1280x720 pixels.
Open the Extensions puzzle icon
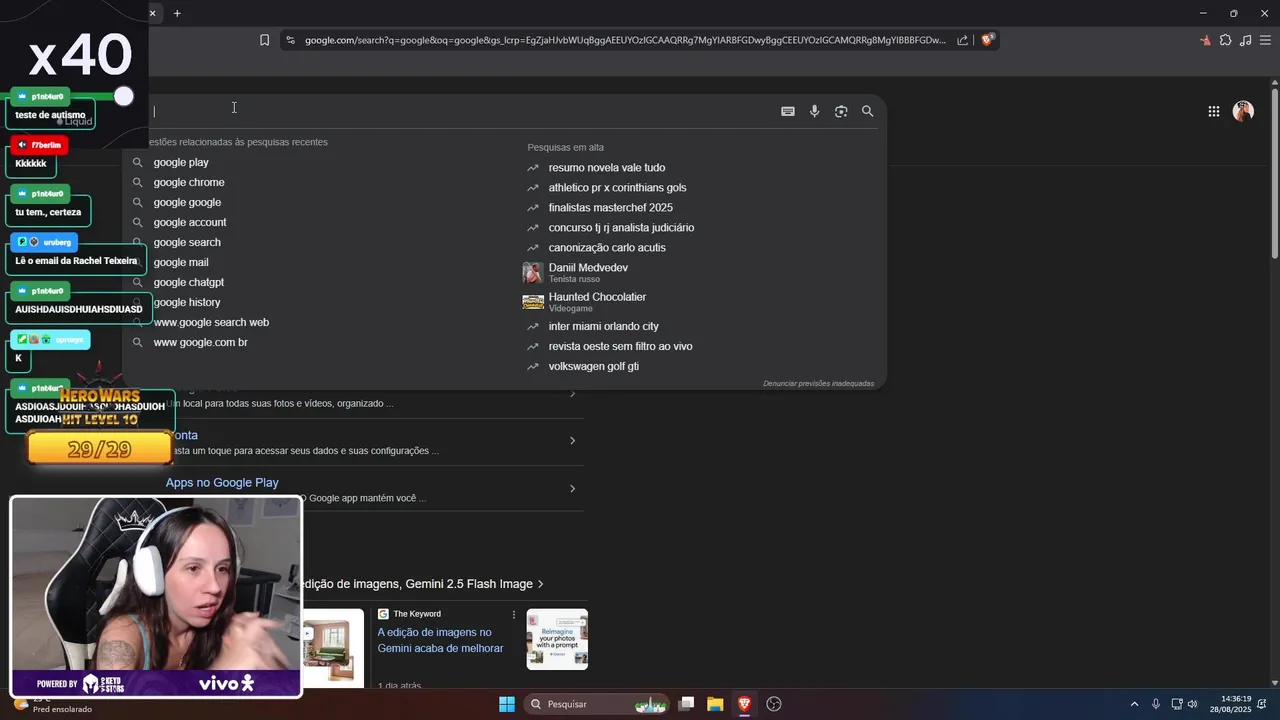(x=1225, y=40)
